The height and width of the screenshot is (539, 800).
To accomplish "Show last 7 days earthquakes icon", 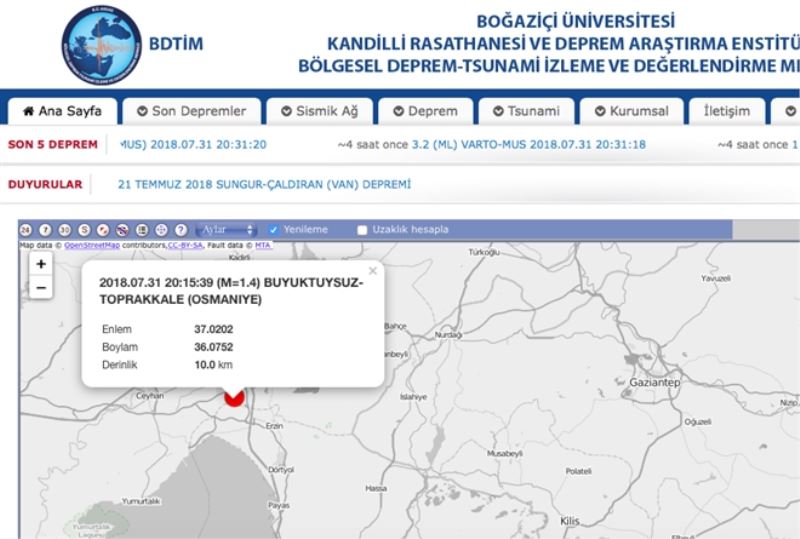I will 45,230.
